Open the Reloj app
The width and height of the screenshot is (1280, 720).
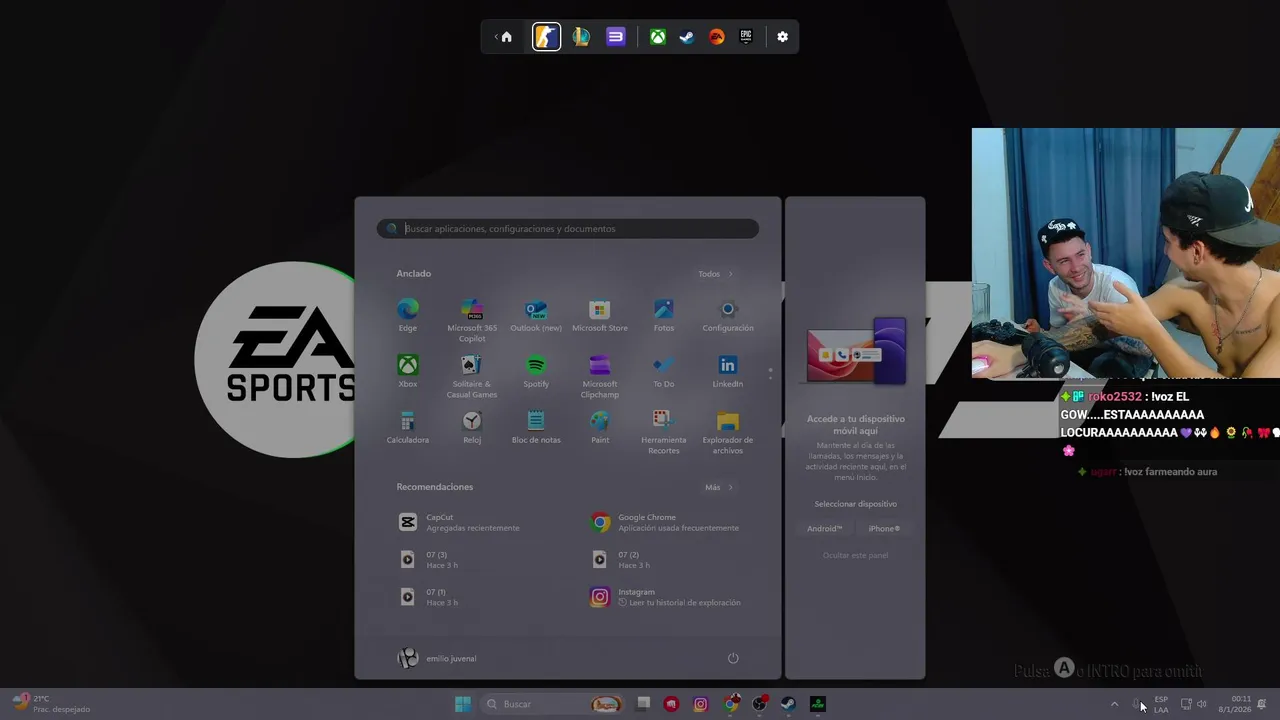pyautogui.click(x=472, y=427)
